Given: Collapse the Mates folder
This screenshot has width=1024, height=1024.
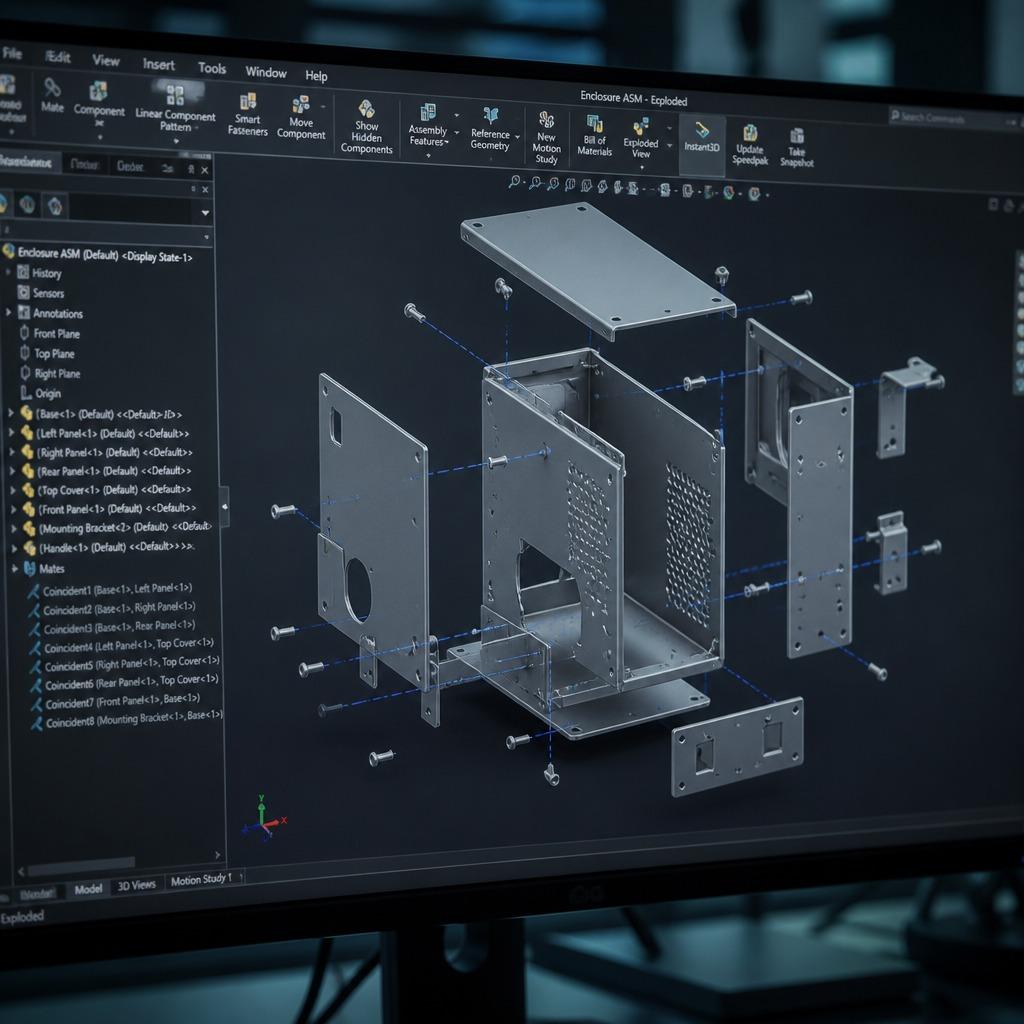Looking at the screenshot, I should tap(14, 568).
